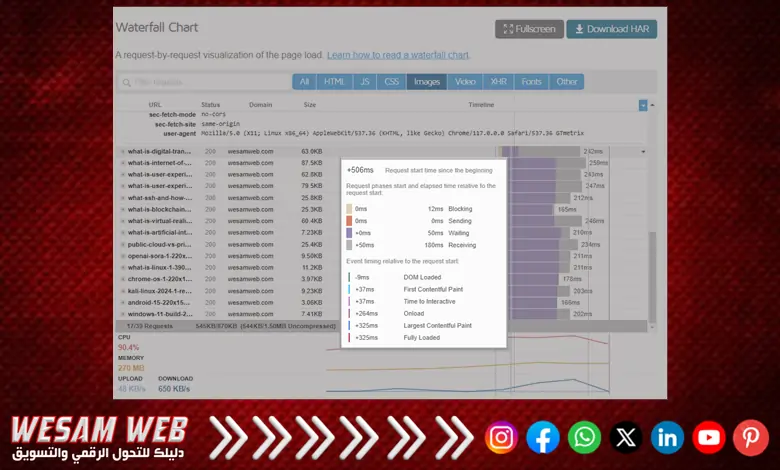Select the CSS filter tab
This screenshot has width=780, height=470.
(x=391, y=82)
